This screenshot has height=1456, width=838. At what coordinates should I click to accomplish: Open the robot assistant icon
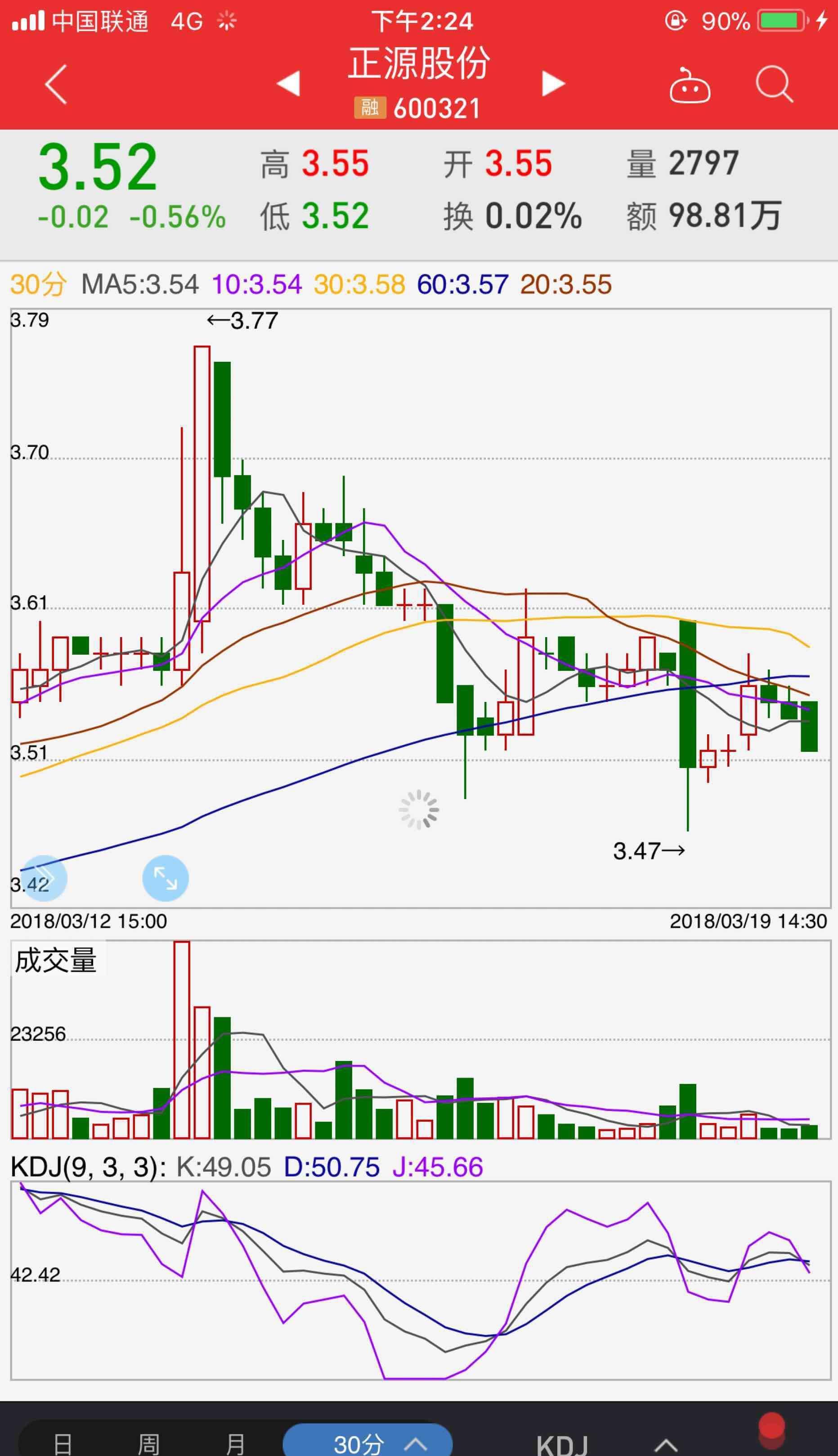point(690,85)
